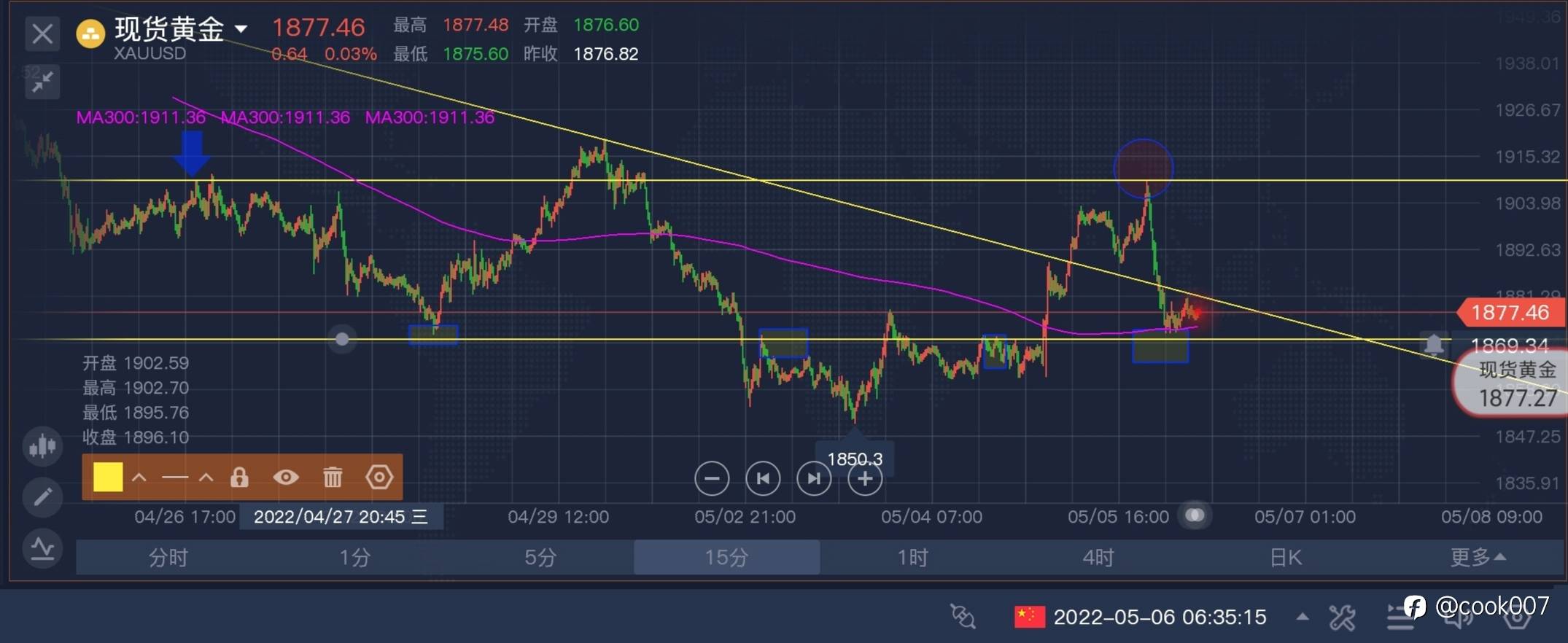
Task: Zoom out chart with minus button
Action: coord(712,479)
